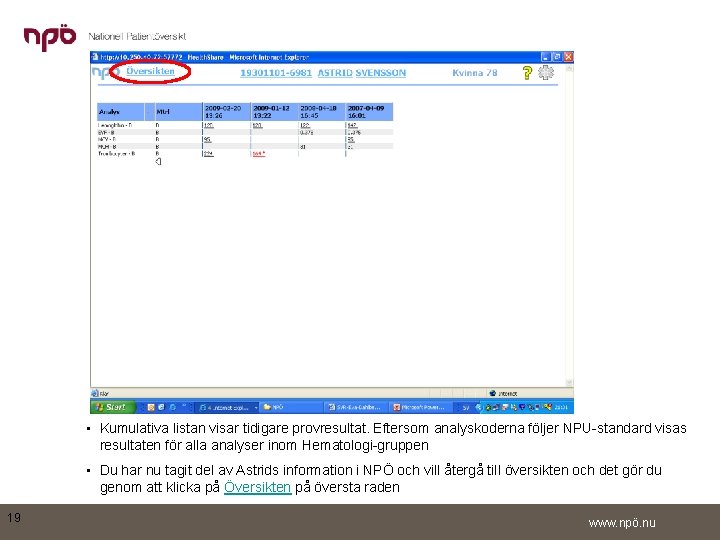
Task: Select the EVF - B analysis row label
Action: click(106, 132)
